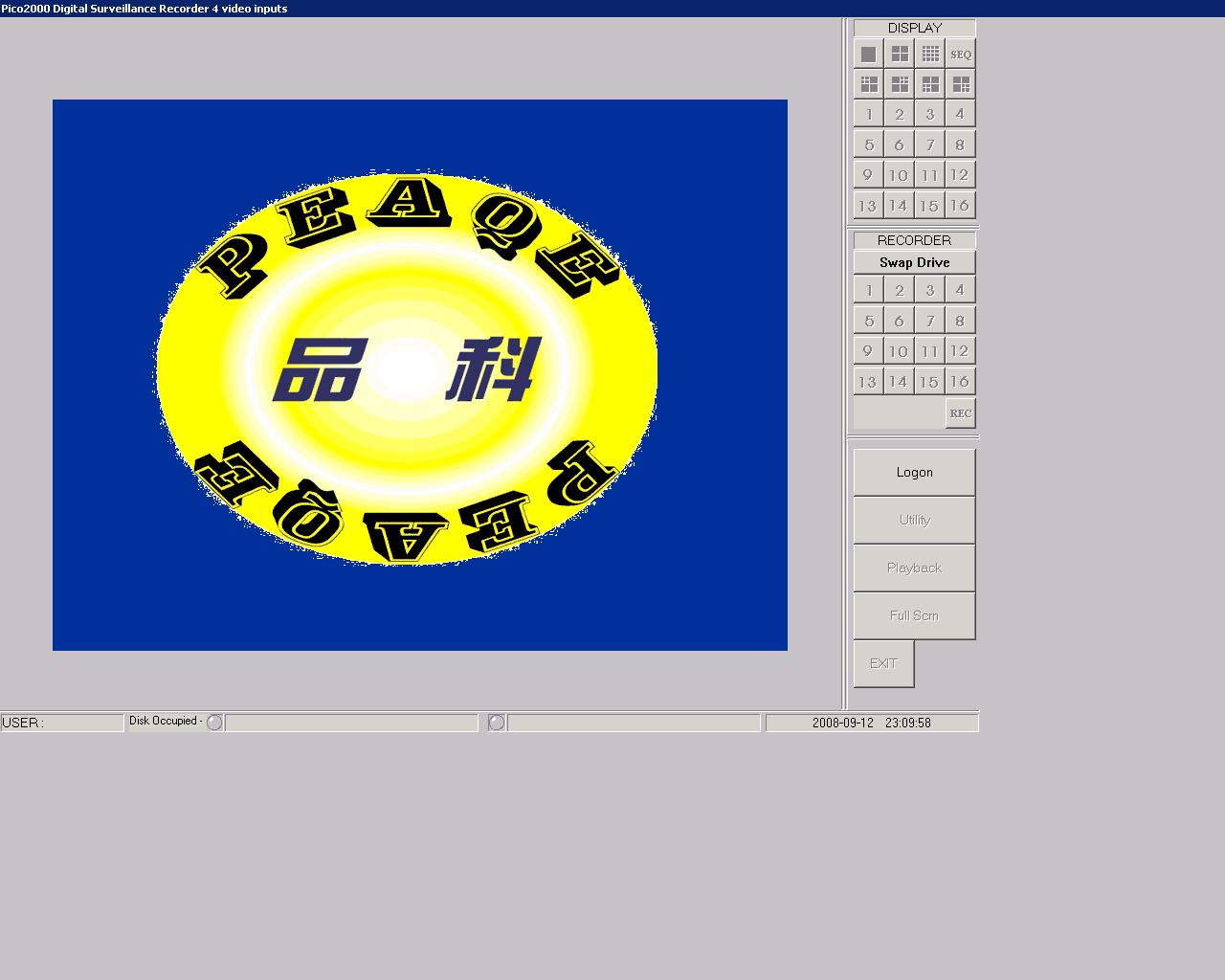The width and height of the screenshot is (1225, 980).
Task: Select layout with small tiles top-left
Action: [868, 84]
